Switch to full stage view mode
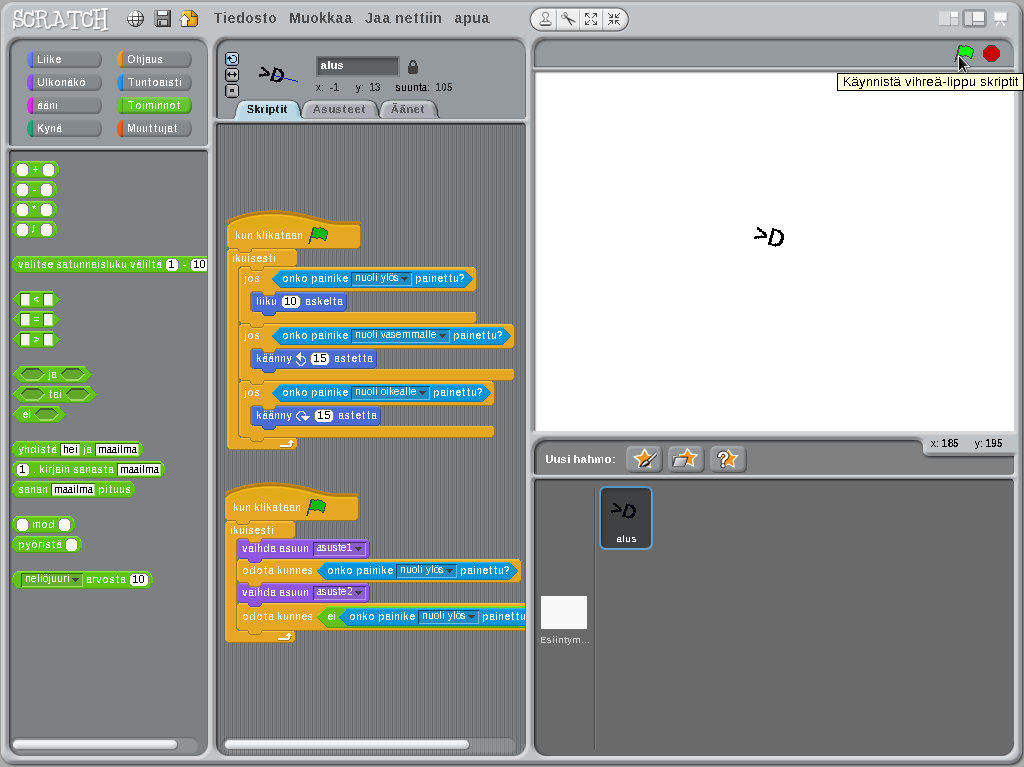This screenshot has height=767, width=1024. tap(974, 19)
